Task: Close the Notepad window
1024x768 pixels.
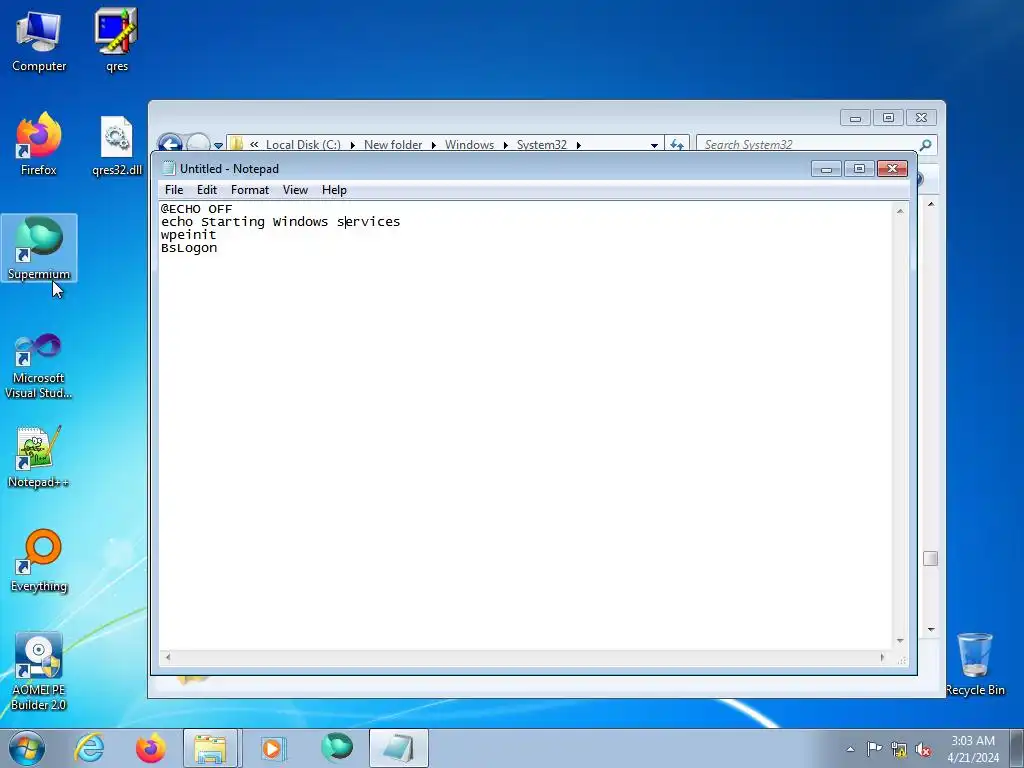Action: [x=892, y=169]
